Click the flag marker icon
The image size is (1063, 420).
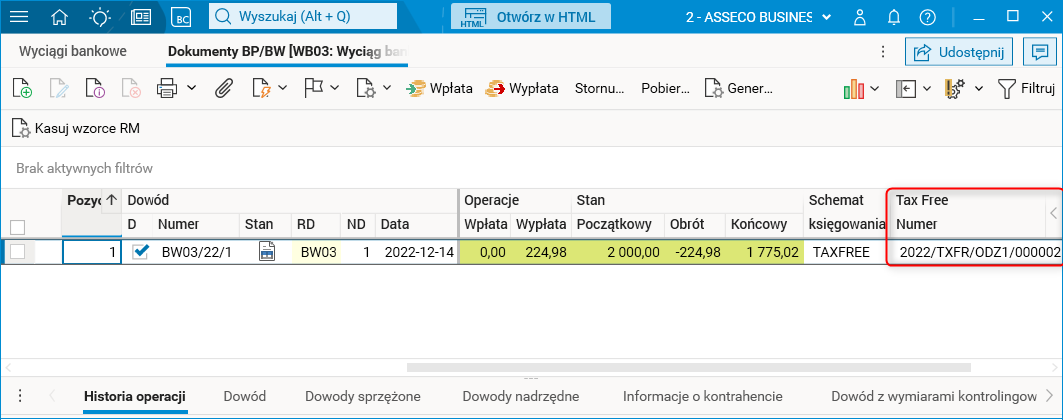tap(314, 88)
